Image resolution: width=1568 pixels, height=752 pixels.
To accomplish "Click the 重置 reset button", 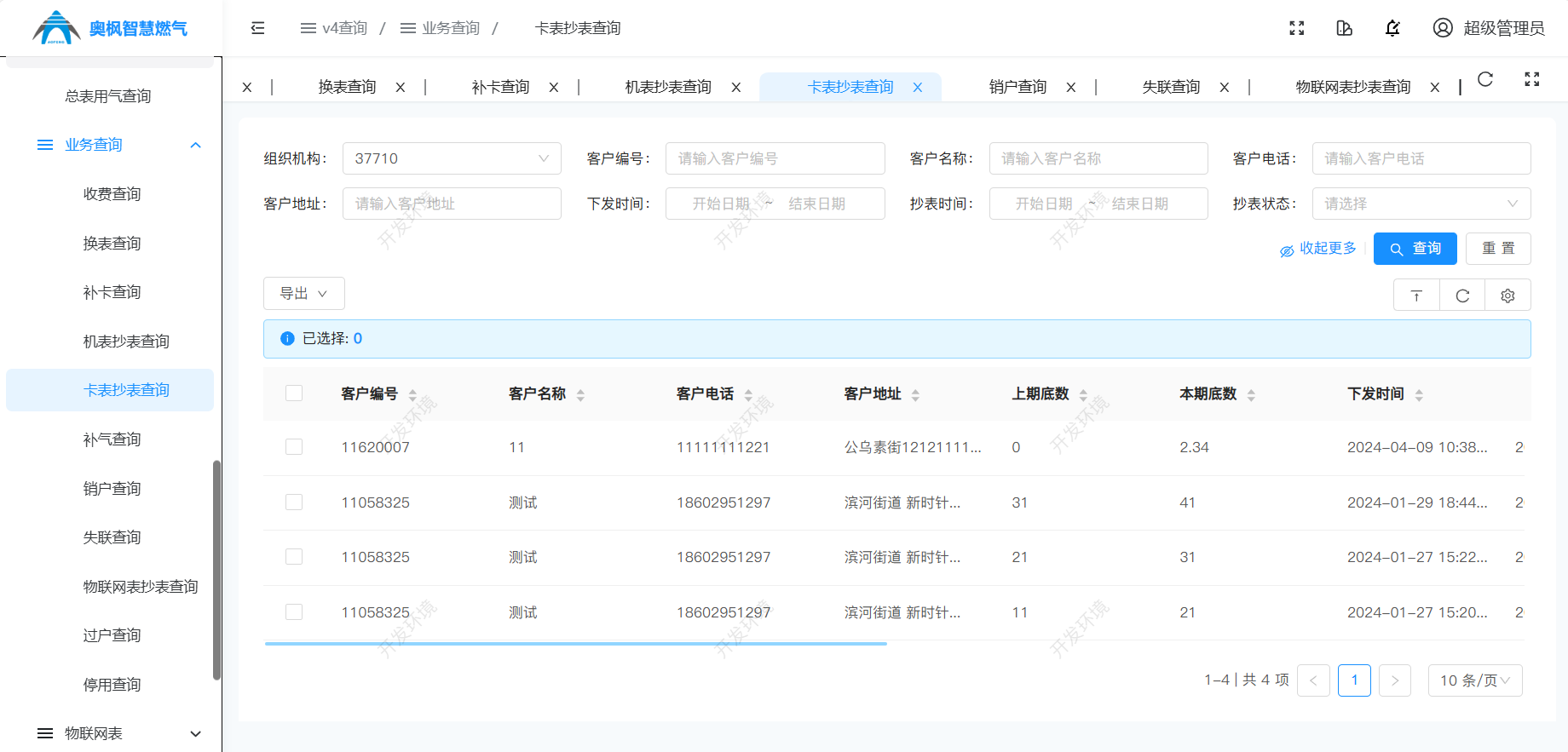I will click(1498, 249).
